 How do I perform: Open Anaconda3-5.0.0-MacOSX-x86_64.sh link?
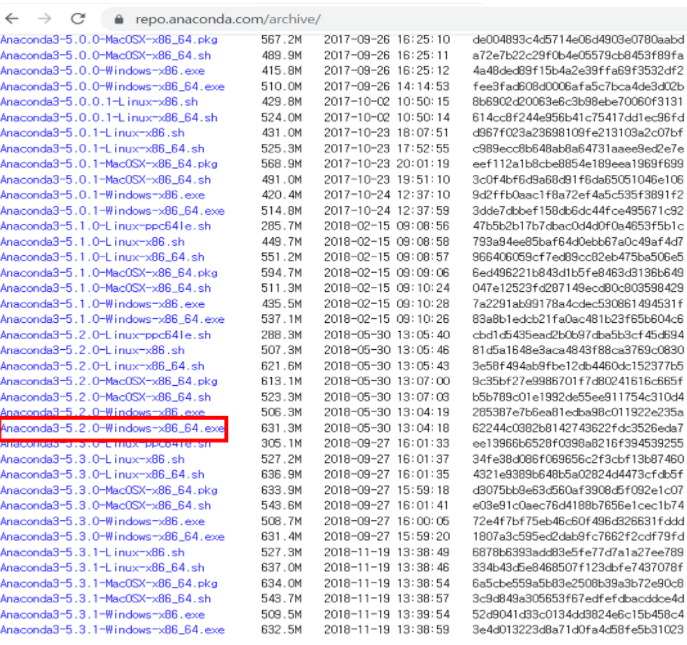106,56
